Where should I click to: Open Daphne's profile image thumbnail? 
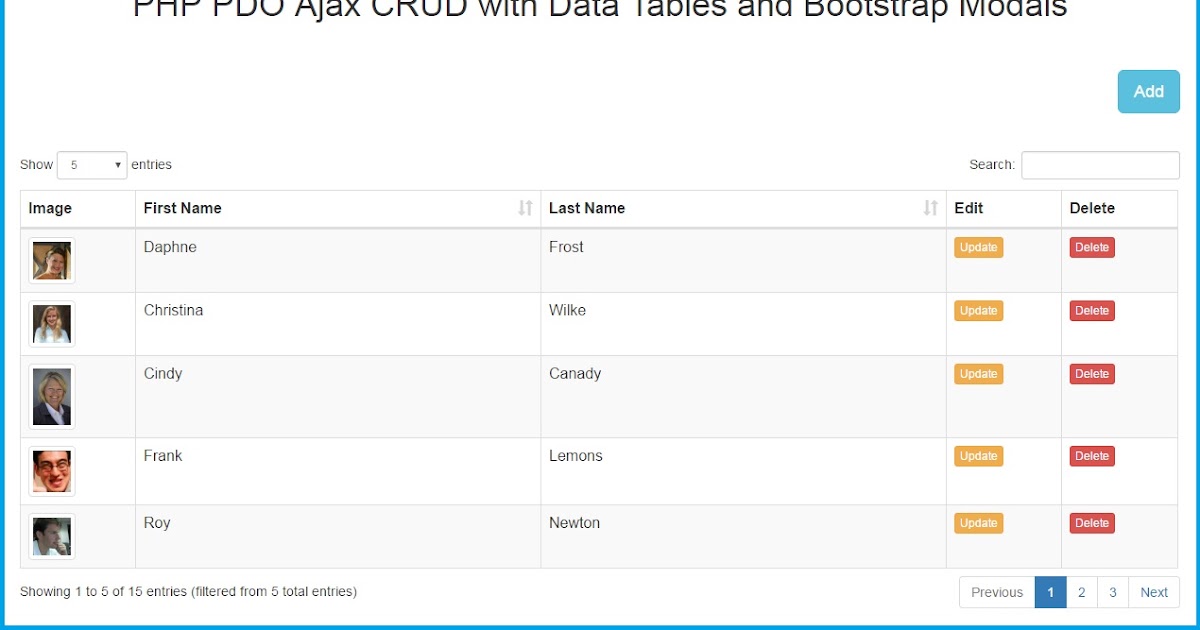(x=52, y=261)
